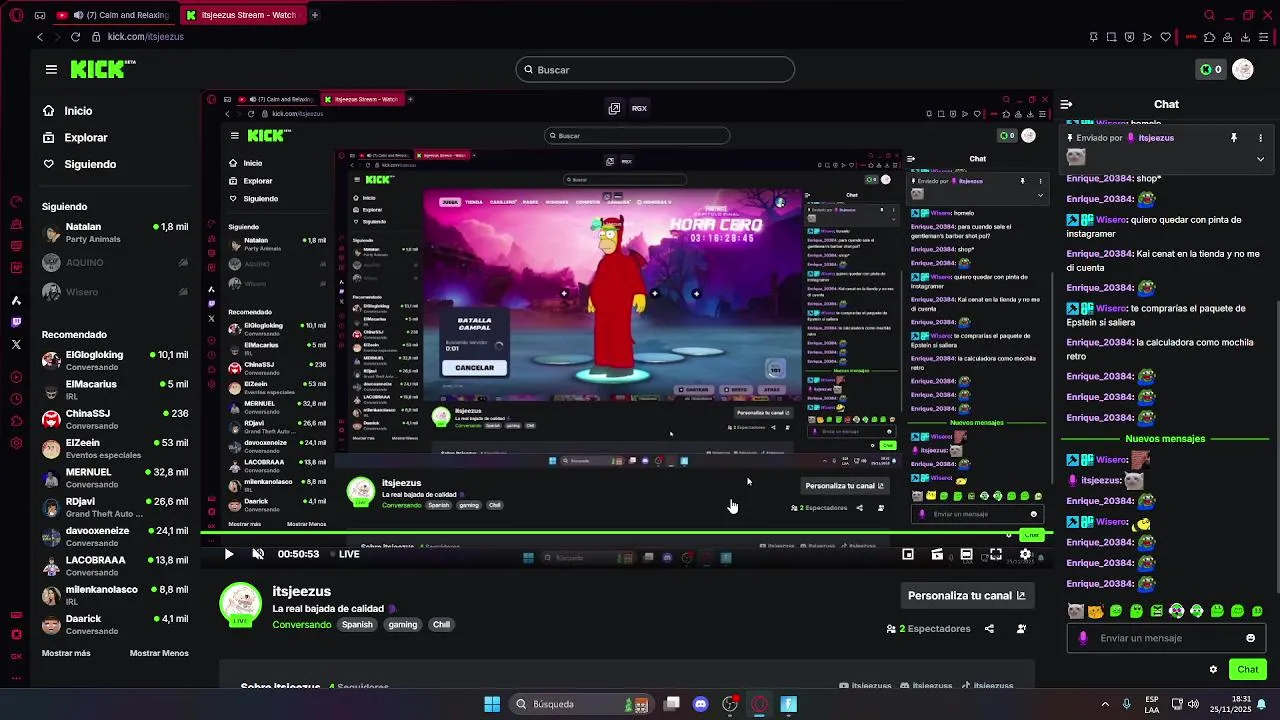Jump to Nuevos mensajes in chat
Image resolution: width=1280 pixels, height=720 pixels.
1165,439
